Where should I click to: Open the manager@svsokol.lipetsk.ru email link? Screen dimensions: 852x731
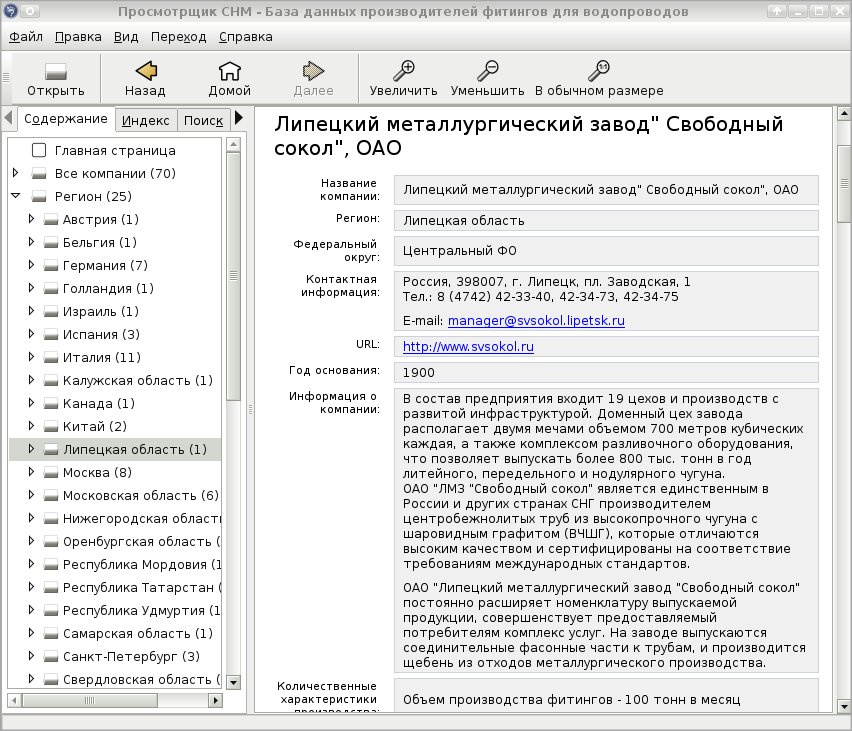pos(536,321)
